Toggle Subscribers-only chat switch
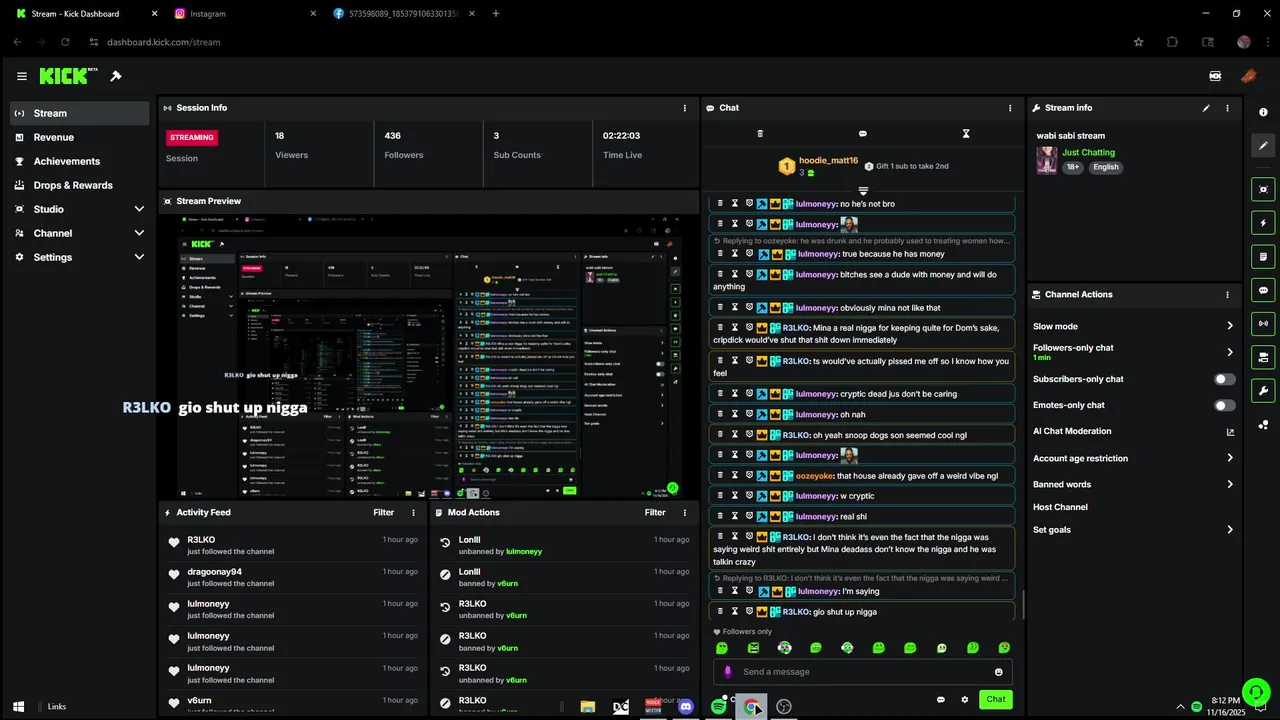 1224,379
